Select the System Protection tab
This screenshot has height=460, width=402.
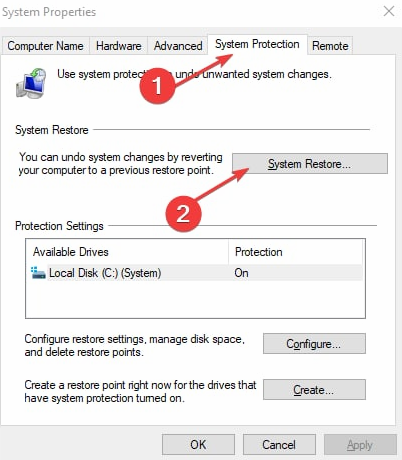click(257, 44)
